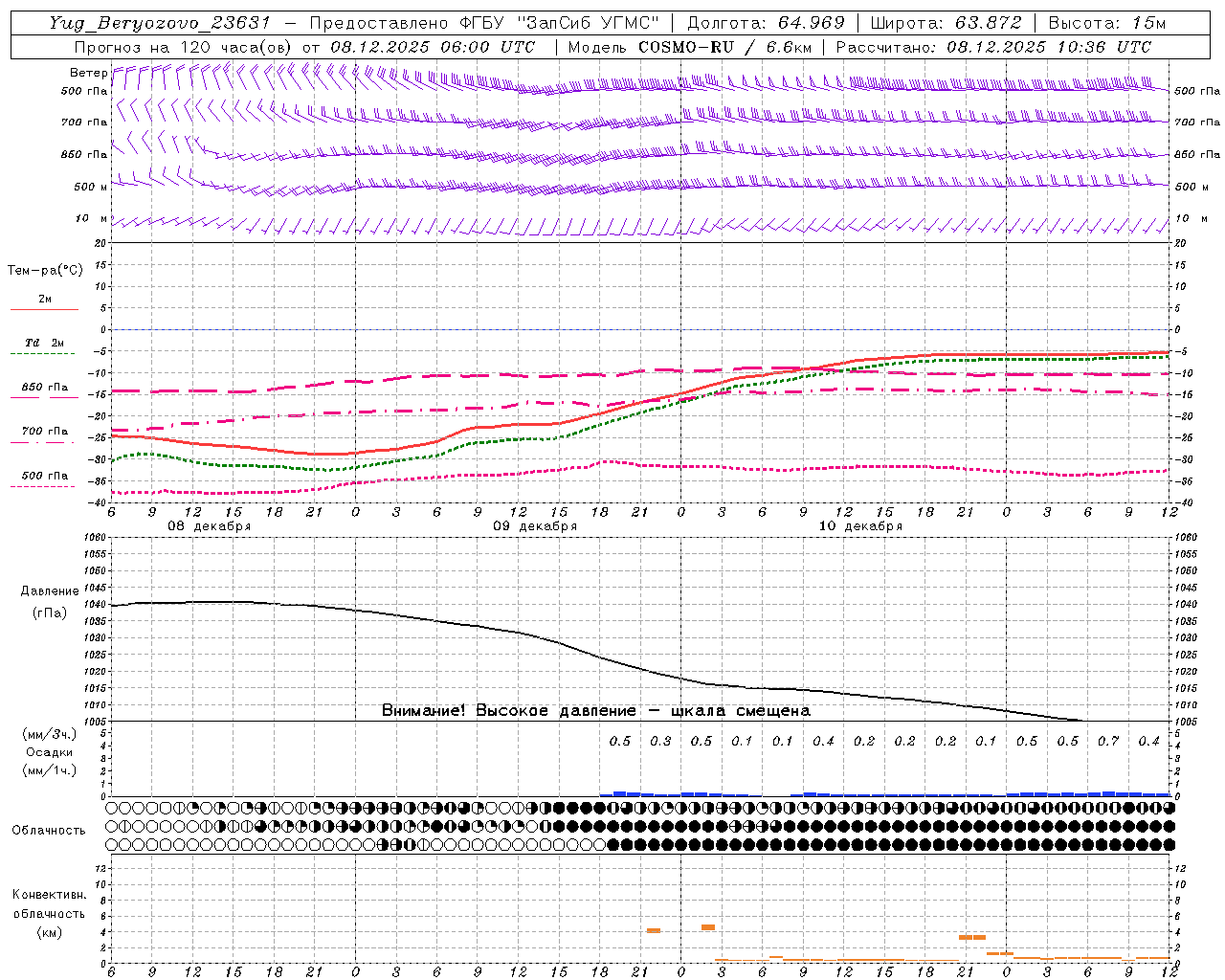
Task: Click the precipitation value 0.7
Action: coord(1108,742)
